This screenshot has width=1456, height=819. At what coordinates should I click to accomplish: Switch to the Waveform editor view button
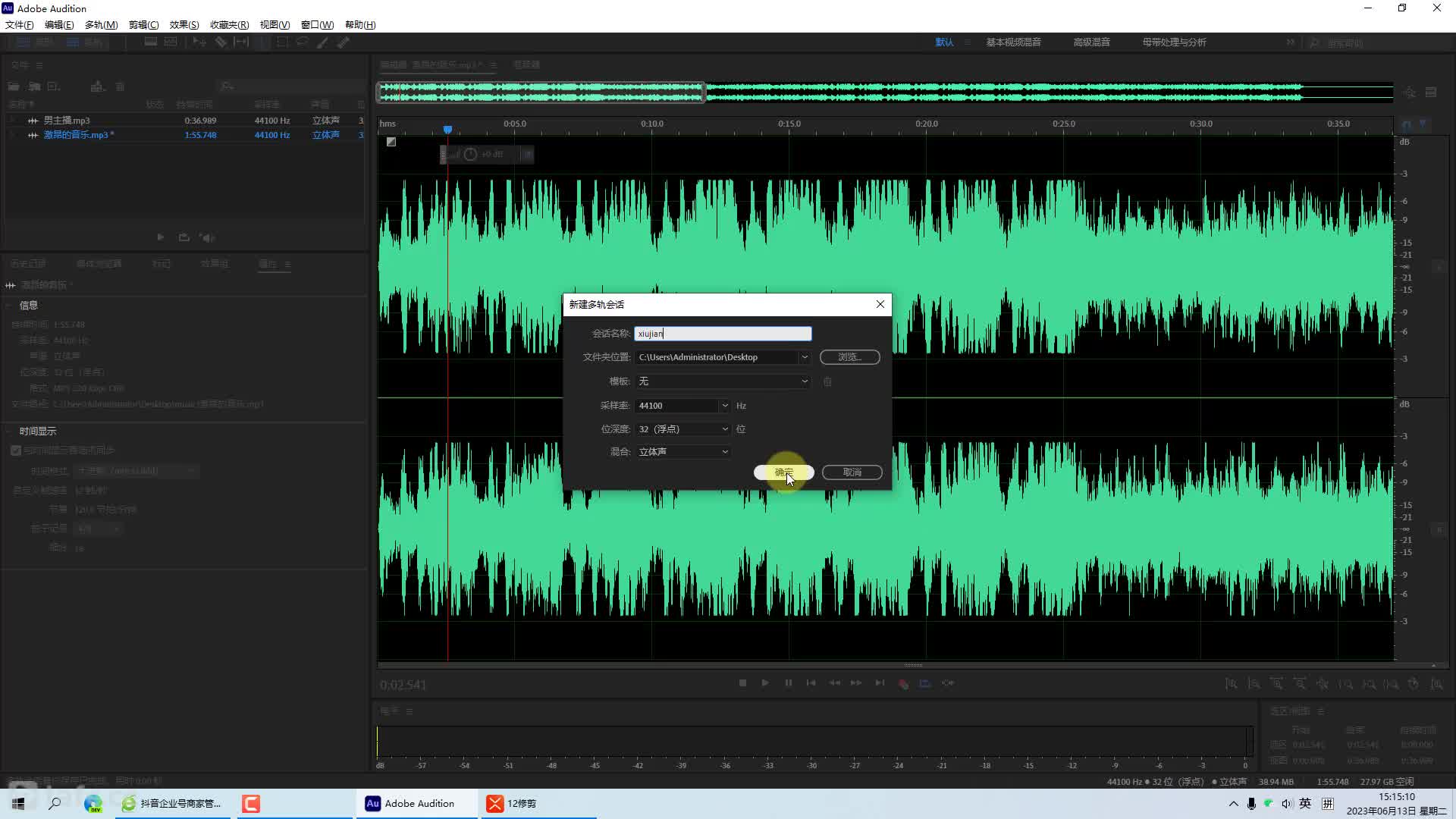coord(34,42)
